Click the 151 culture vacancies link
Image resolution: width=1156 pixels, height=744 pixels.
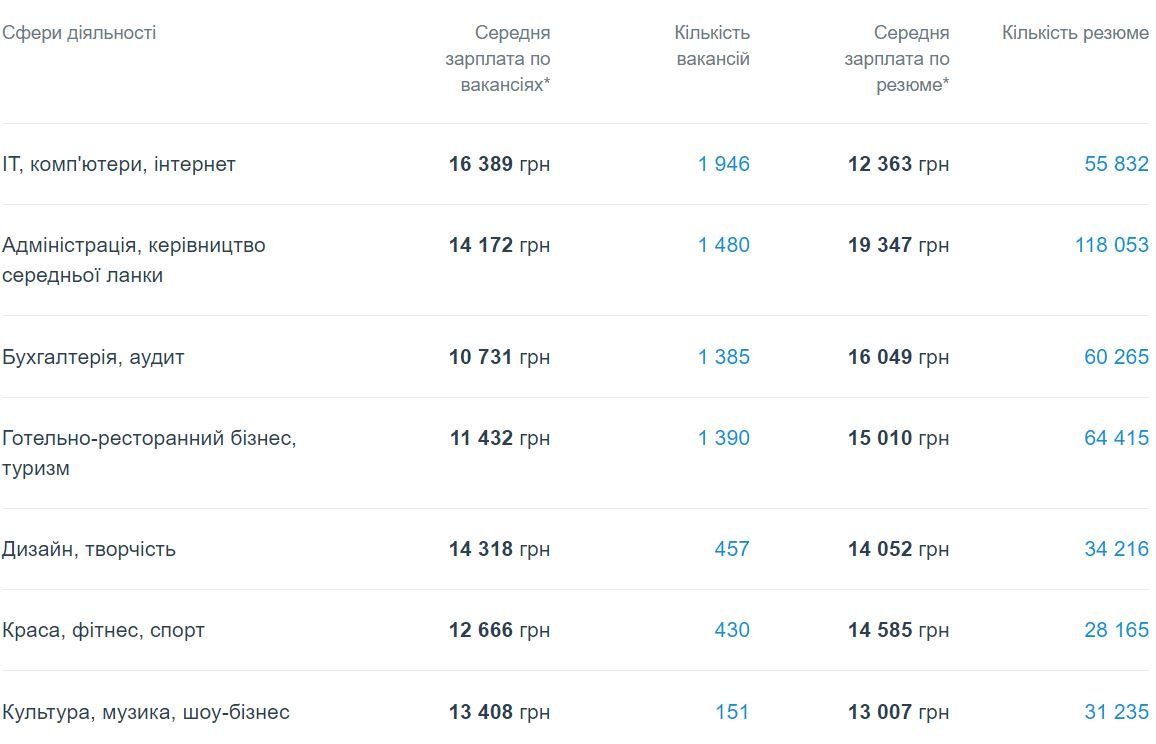[732, 712]
